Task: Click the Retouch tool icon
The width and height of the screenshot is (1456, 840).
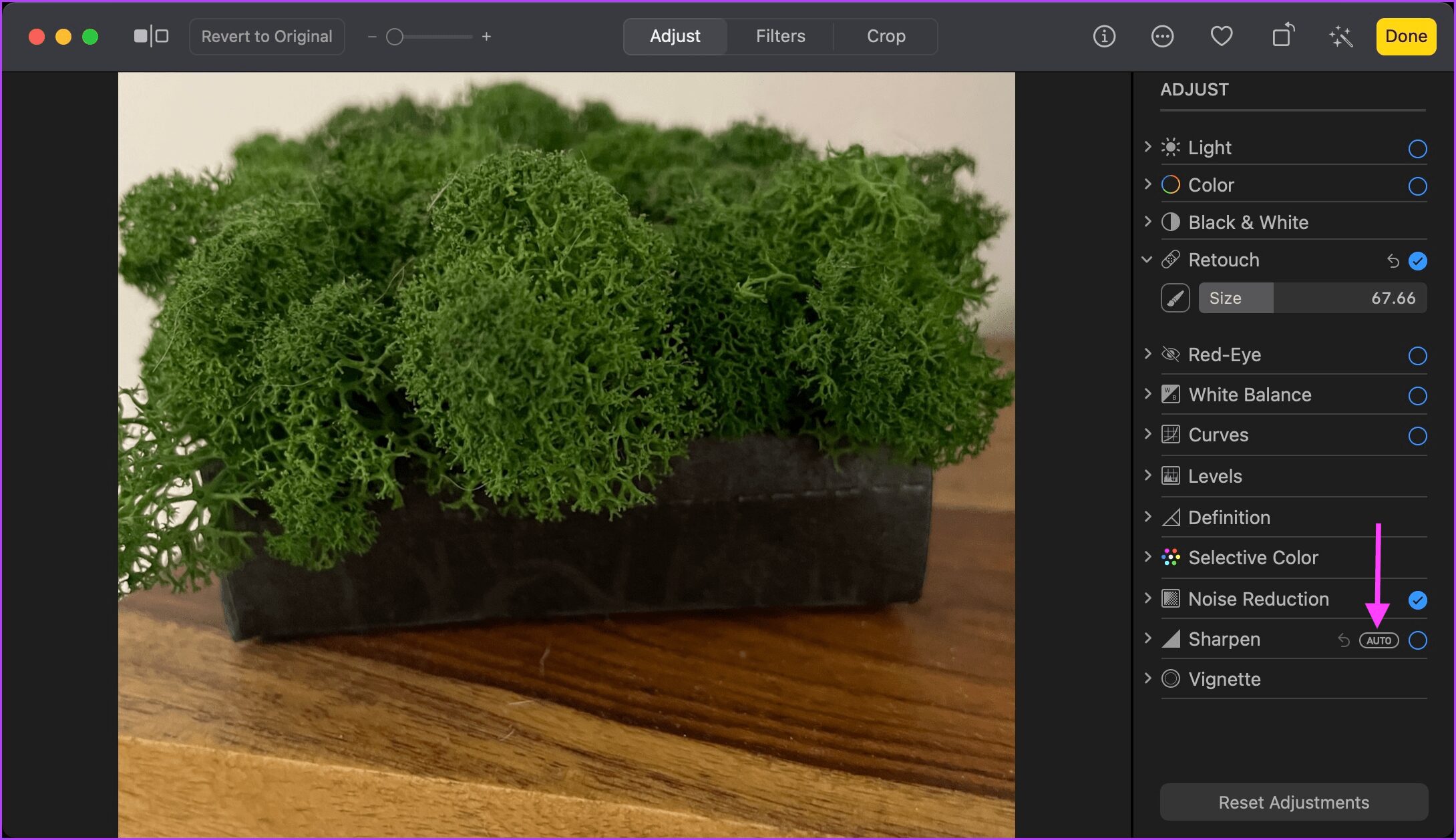Action: [1176, 297]
